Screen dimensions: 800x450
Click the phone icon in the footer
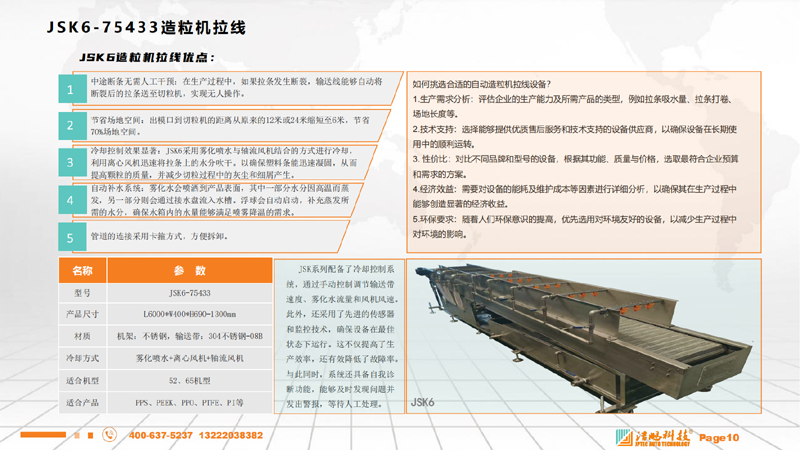point(109,435)
